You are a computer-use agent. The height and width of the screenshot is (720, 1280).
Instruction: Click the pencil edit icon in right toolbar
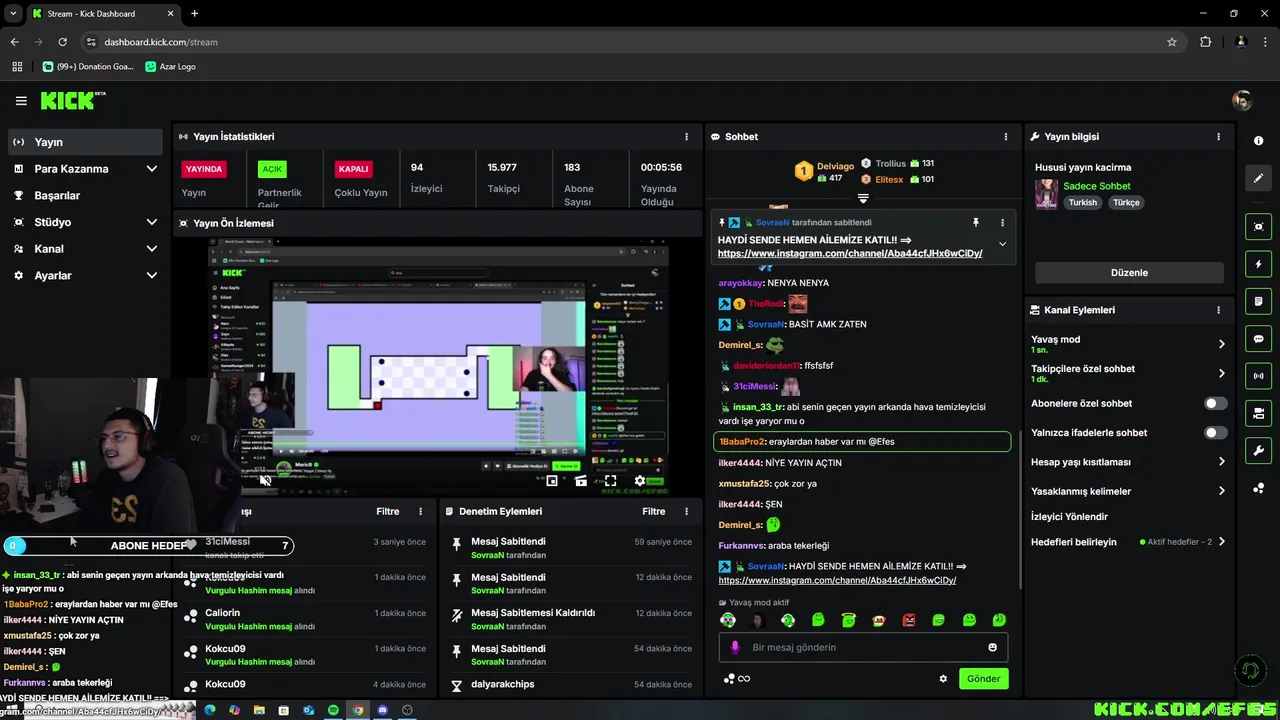pyautogui.click(x=1258, y=178)
